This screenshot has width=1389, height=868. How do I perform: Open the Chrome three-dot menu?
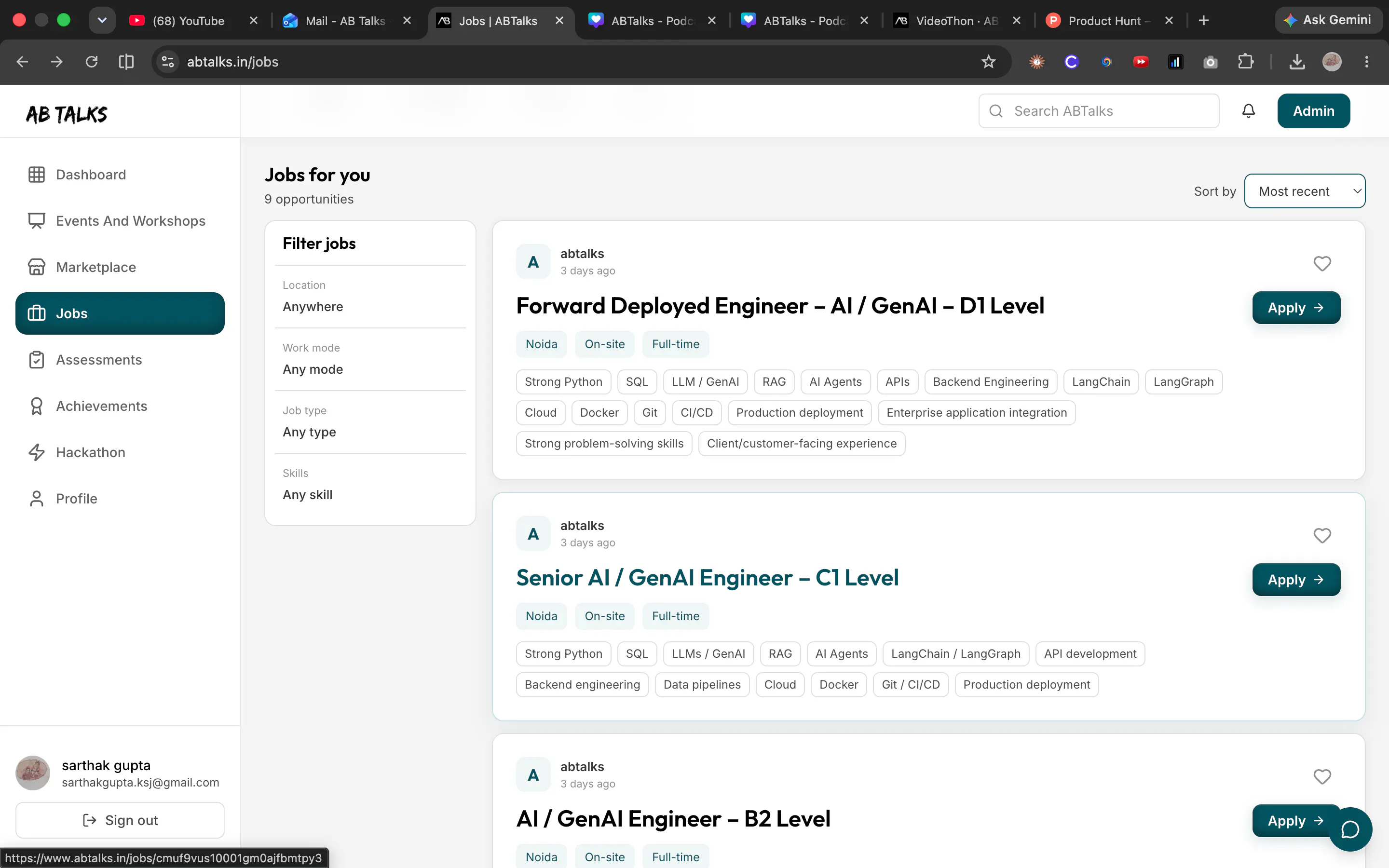coord(1367,61)
